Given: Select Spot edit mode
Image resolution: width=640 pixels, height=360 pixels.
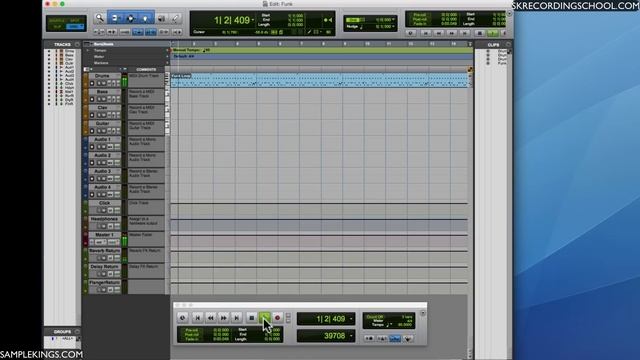Looking at the screenshot, I should click(75, 20).
